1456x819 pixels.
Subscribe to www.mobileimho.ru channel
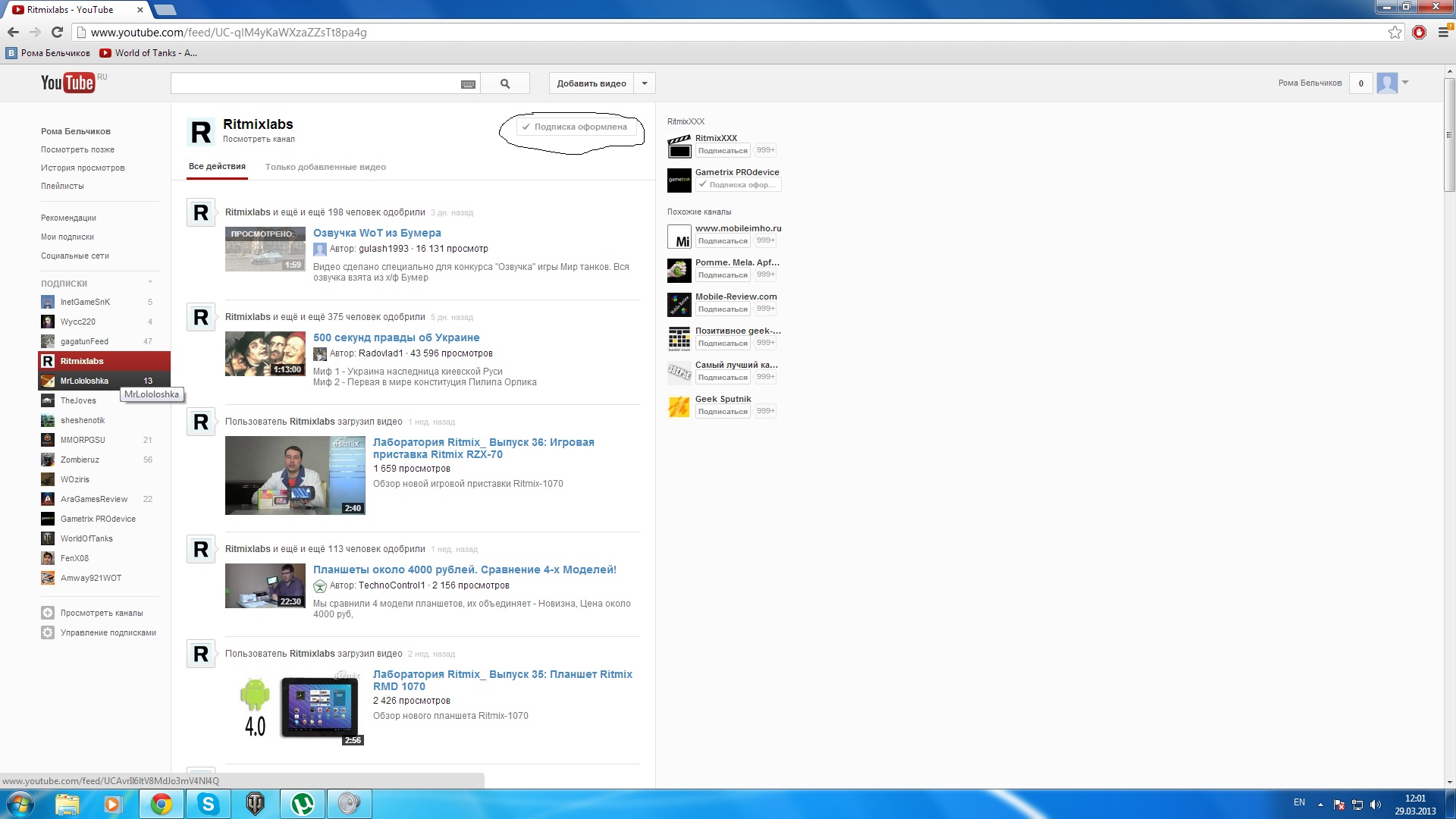coord(723,240)
